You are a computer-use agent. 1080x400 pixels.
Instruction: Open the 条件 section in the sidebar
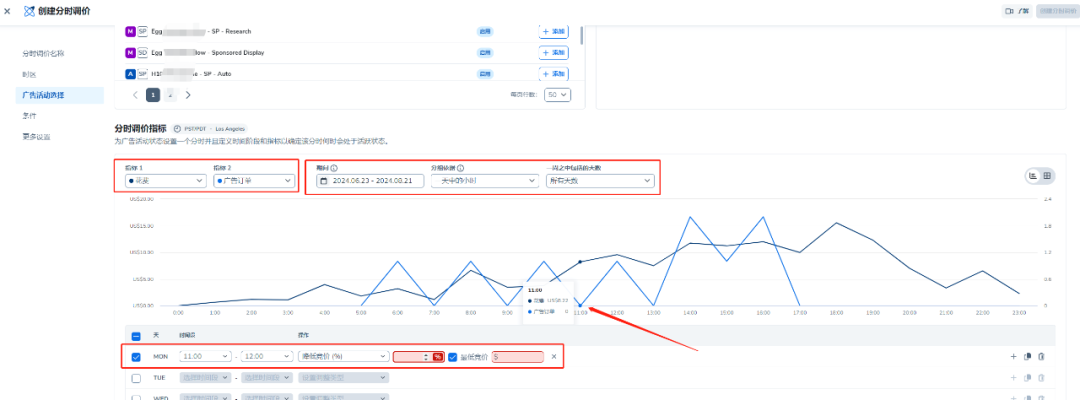click(x=29, y=116)
